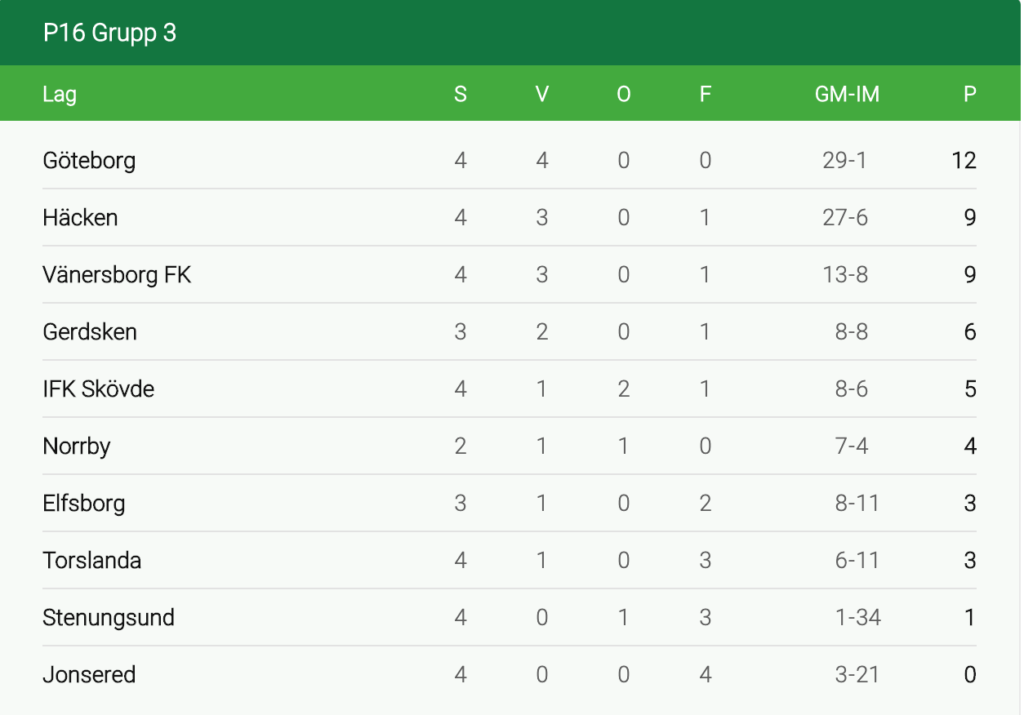Open the Stenungsund team entry
This screenshot has width=1024, height=715.
(x=108, y=618)
